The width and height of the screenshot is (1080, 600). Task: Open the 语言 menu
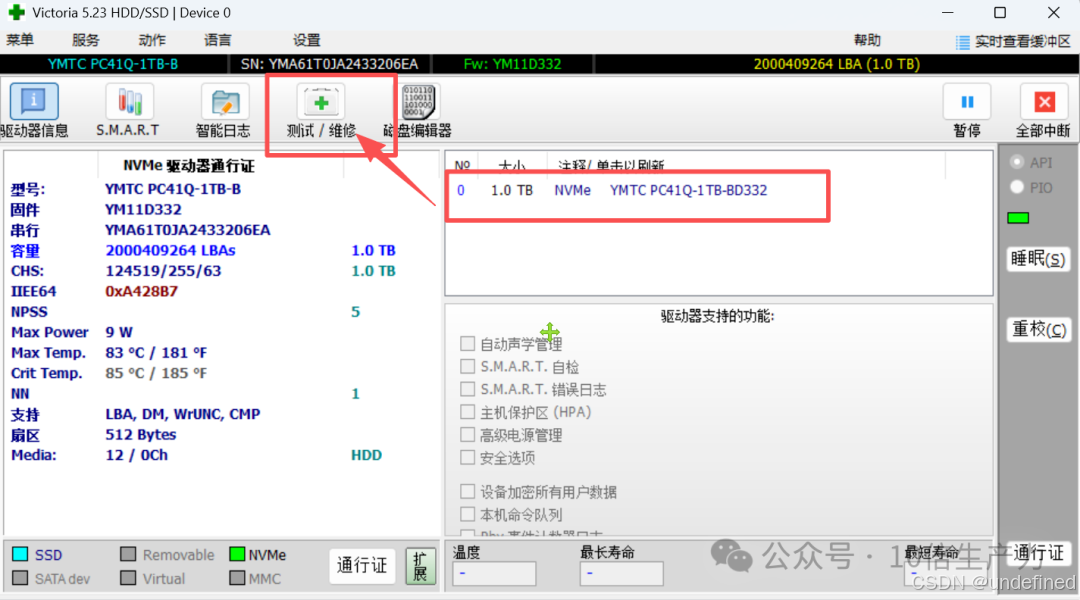[218, 40]
